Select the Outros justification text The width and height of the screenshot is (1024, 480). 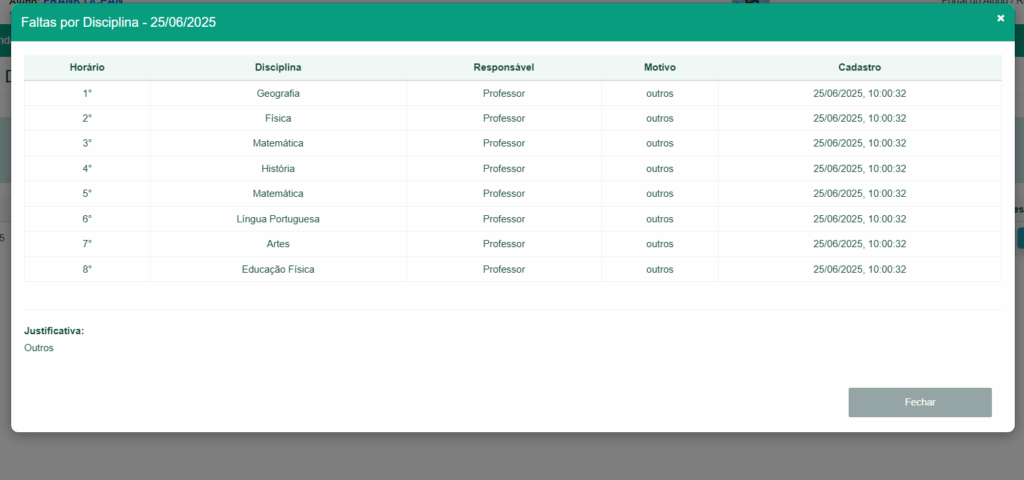(39, 348)
